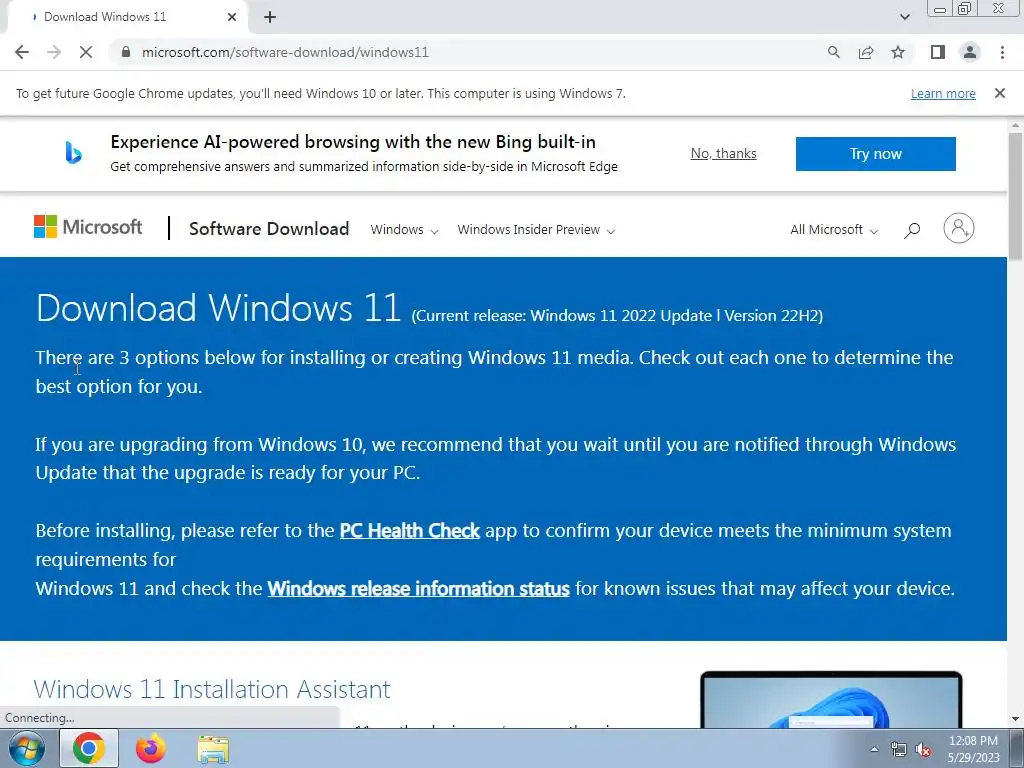Open a new tab with the plus button

coord(270,17)
